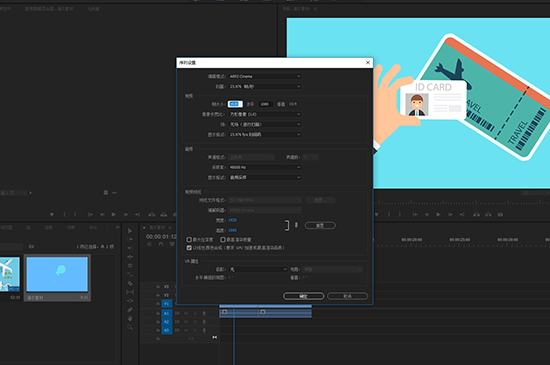The height and width of the screenshot is (365, 550).
Task: Open the audio display format dropdown
Action: [x=264, y=177]
